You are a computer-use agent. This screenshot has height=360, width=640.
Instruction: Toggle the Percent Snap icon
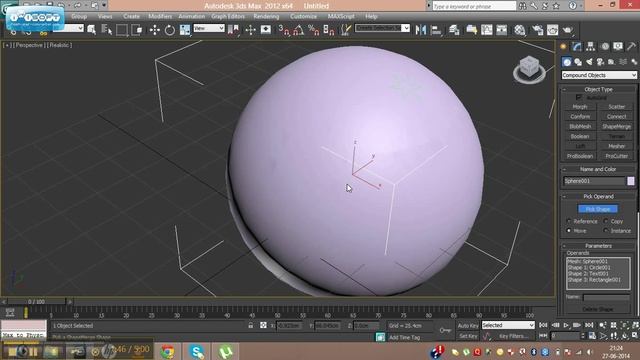point(313,30)
